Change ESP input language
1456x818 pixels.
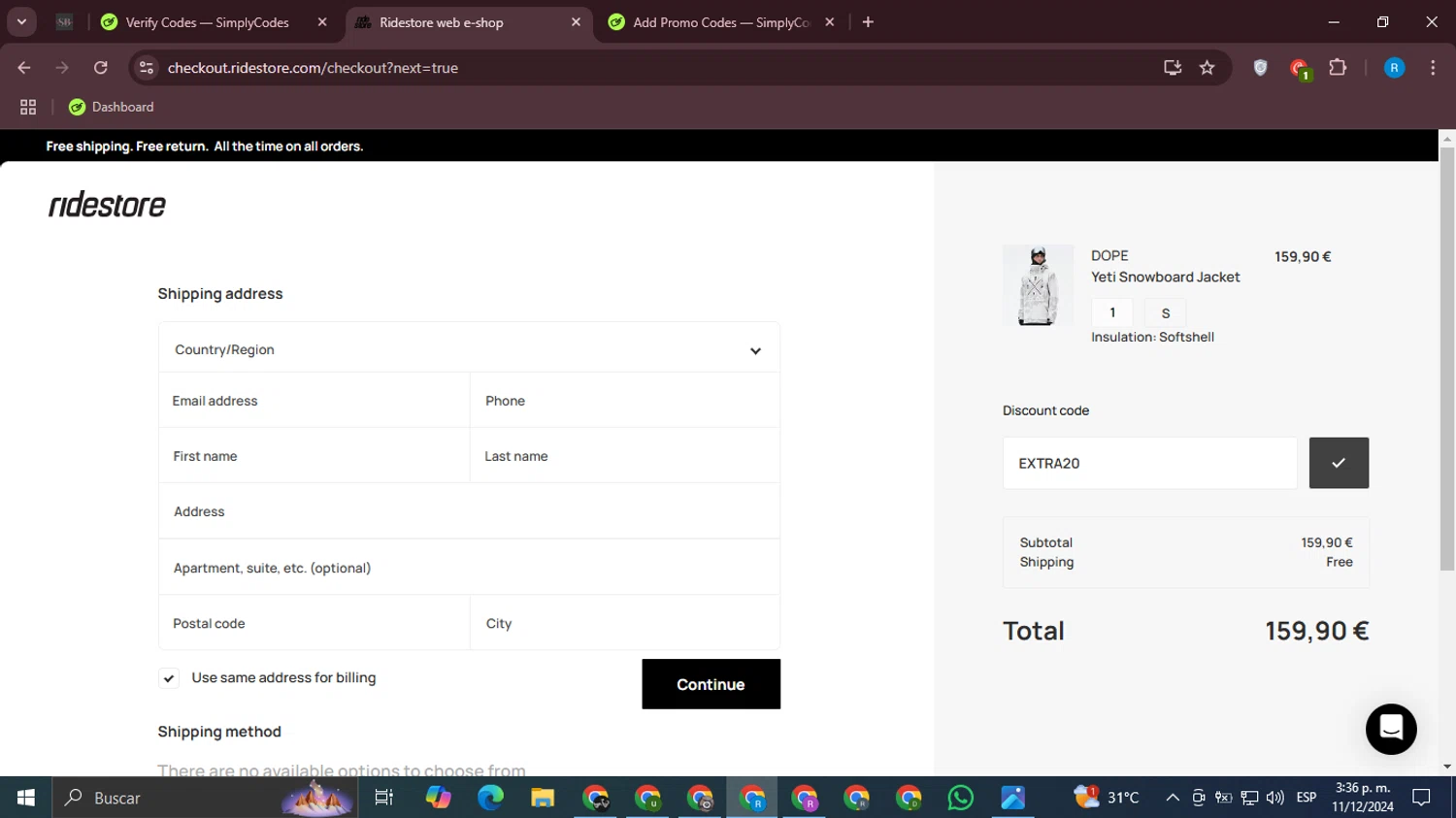point(1307,798)
